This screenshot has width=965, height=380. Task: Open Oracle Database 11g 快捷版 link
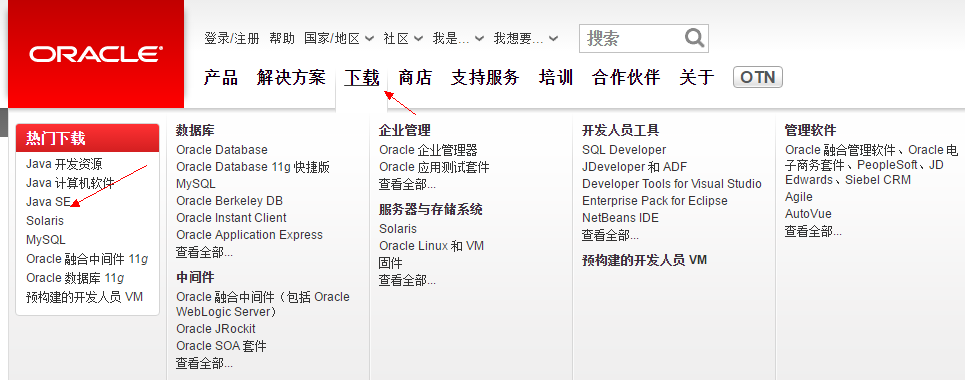point(253,167)
